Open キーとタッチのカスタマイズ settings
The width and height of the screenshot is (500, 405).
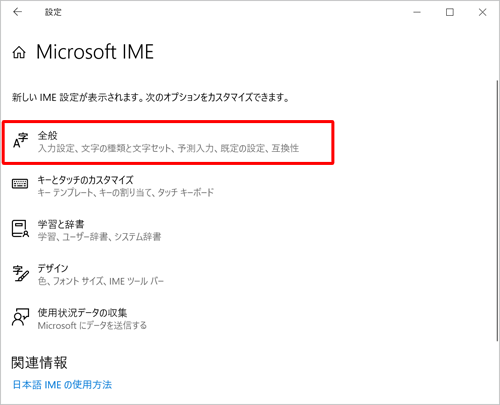168,186
